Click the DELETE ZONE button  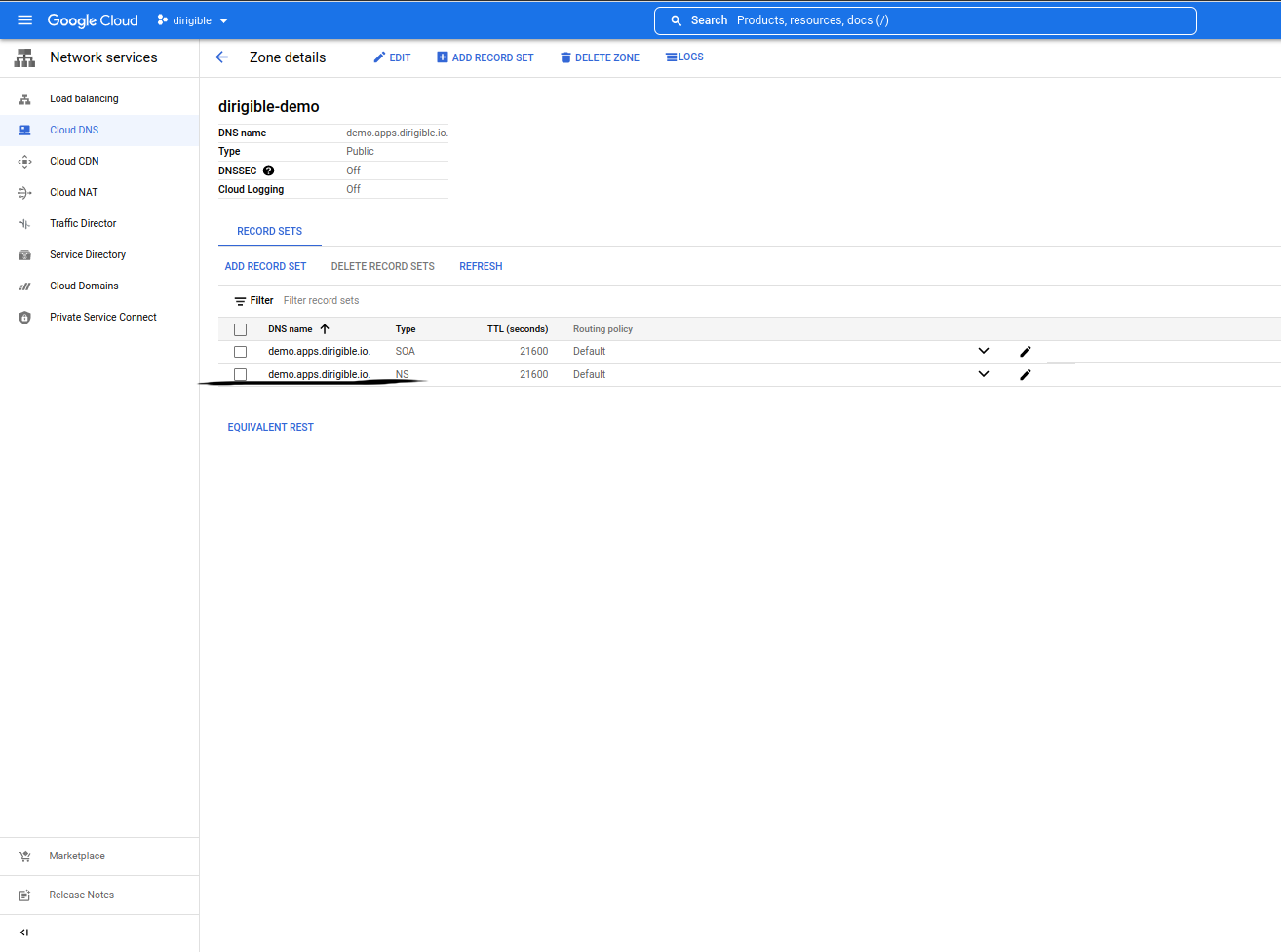pyautogui.click(x=600, y=57)
